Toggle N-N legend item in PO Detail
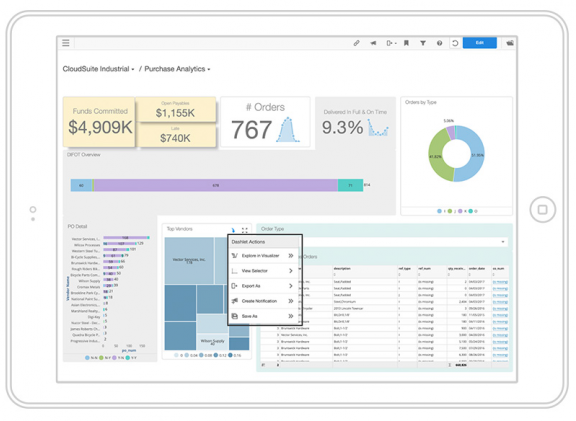Image resolution: width=576 pixels, height=421 pixels. click(x=91, y=357)
